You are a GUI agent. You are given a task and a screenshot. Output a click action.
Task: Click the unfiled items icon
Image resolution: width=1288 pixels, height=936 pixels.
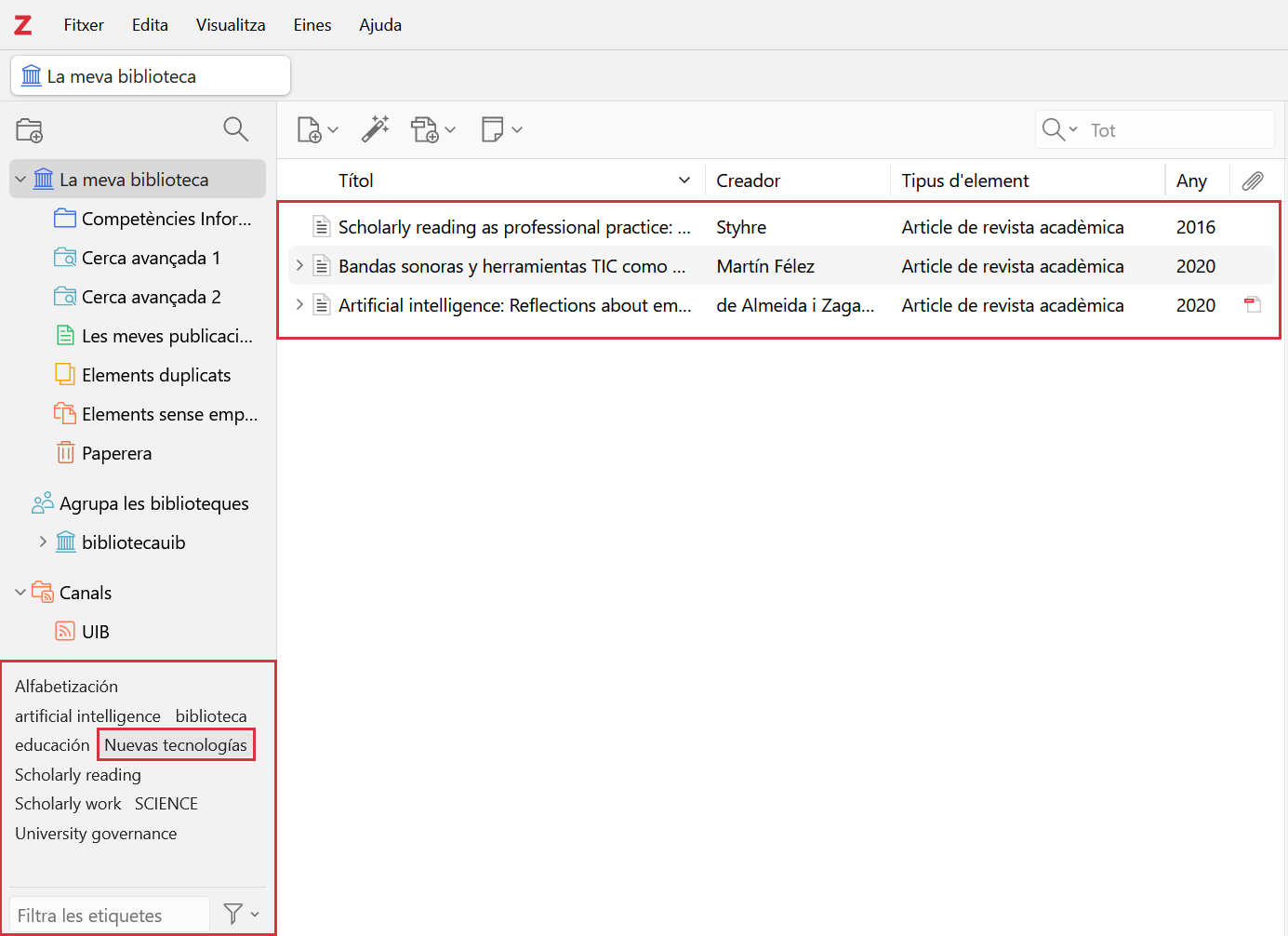tap(65, 413)
